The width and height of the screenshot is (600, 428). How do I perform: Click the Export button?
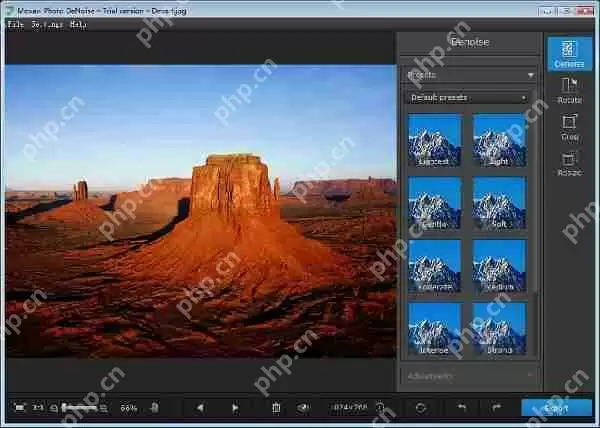pos(556,408)
